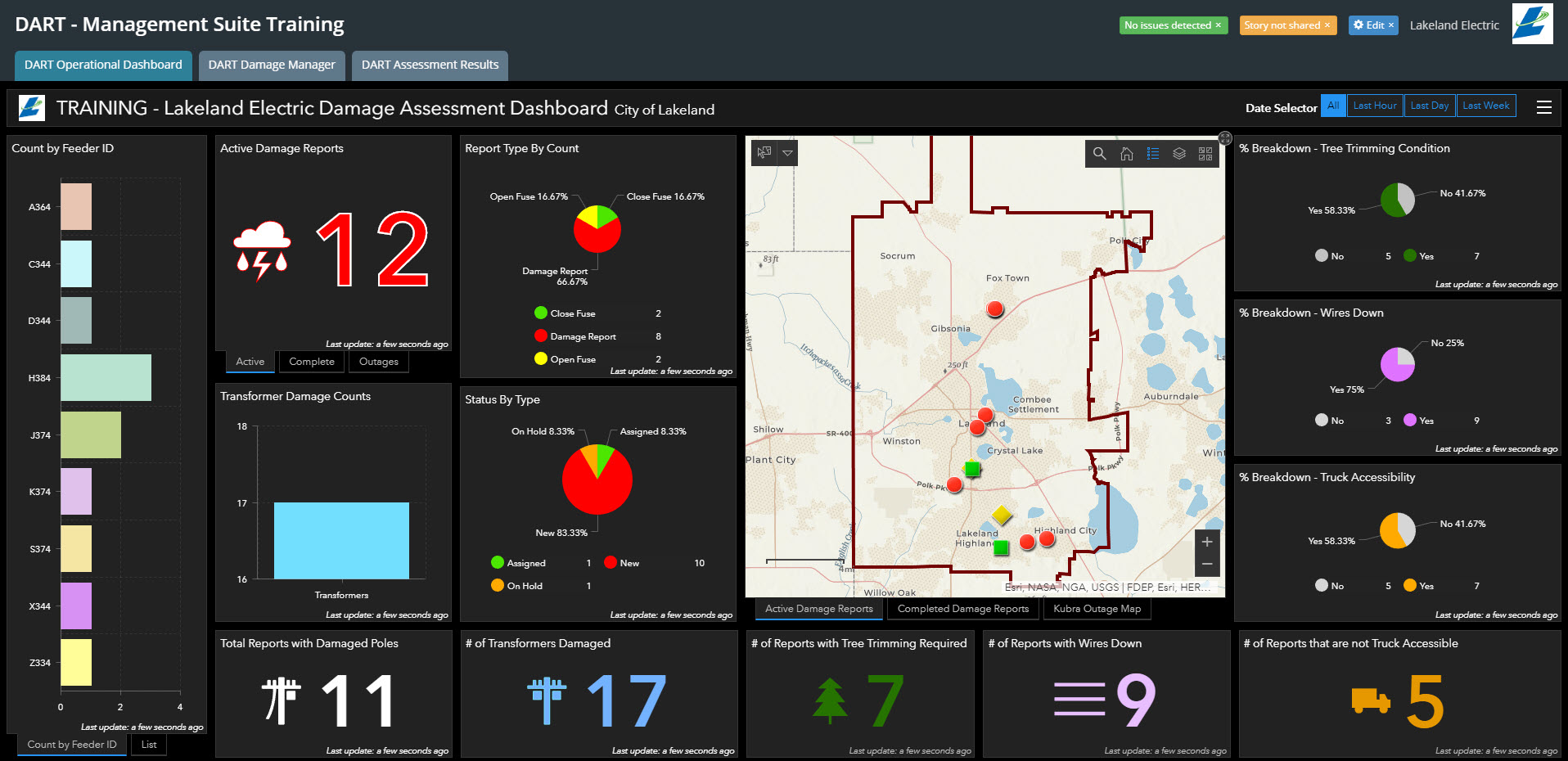
Task: Open the DART Assessment Results tab
Action: click(x=430, y=65)
